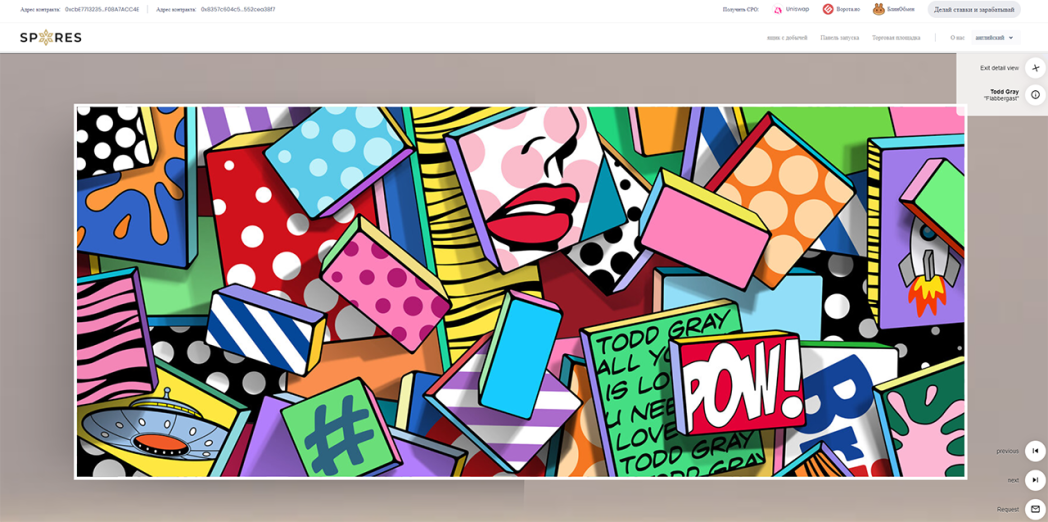The image size is (1048, 522).
Task: Click the 'previous' label text
Action: click(1007, 451)
